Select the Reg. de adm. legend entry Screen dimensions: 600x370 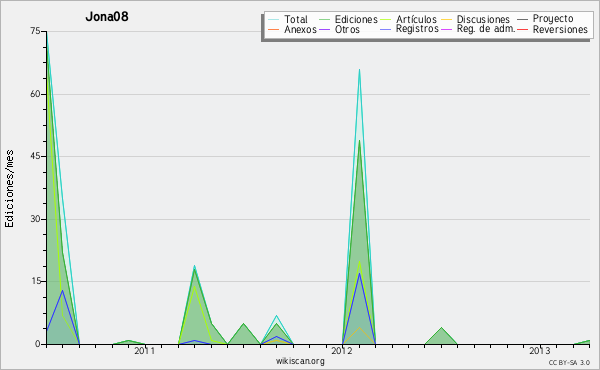pos(478,29)
